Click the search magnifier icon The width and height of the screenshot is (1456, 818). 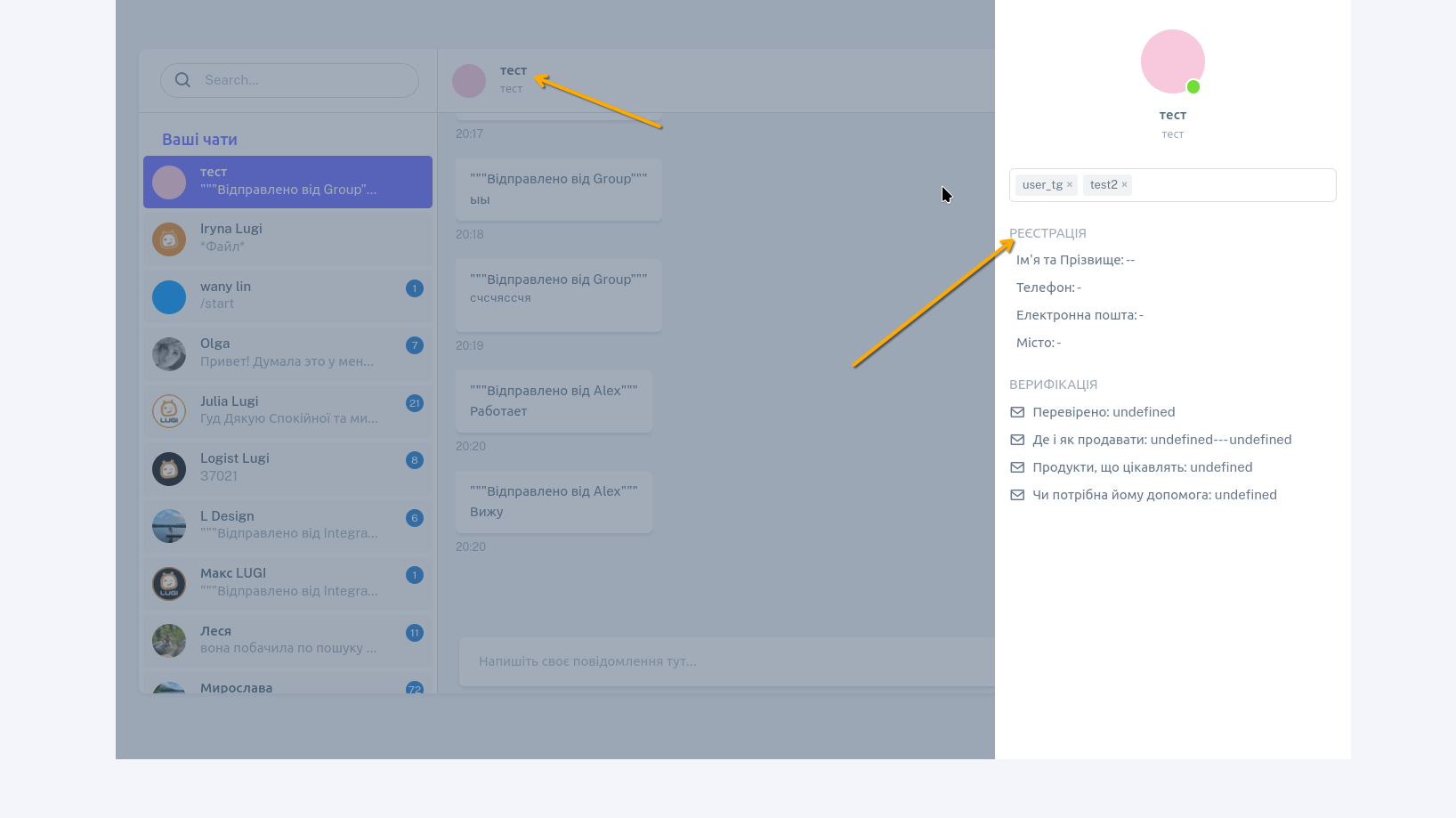[182, 80]
